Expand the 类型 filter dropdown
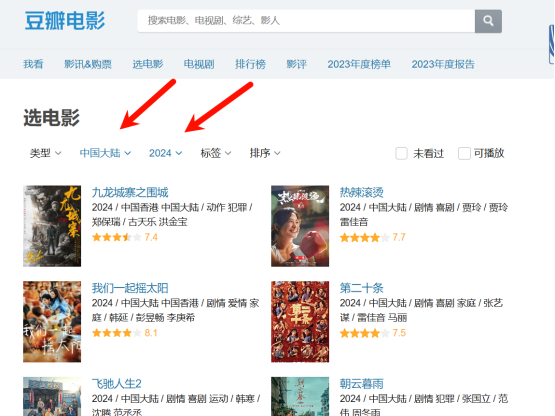Image resolution: width=555 pixels, height=416 pixels. (x=46, y=153)
